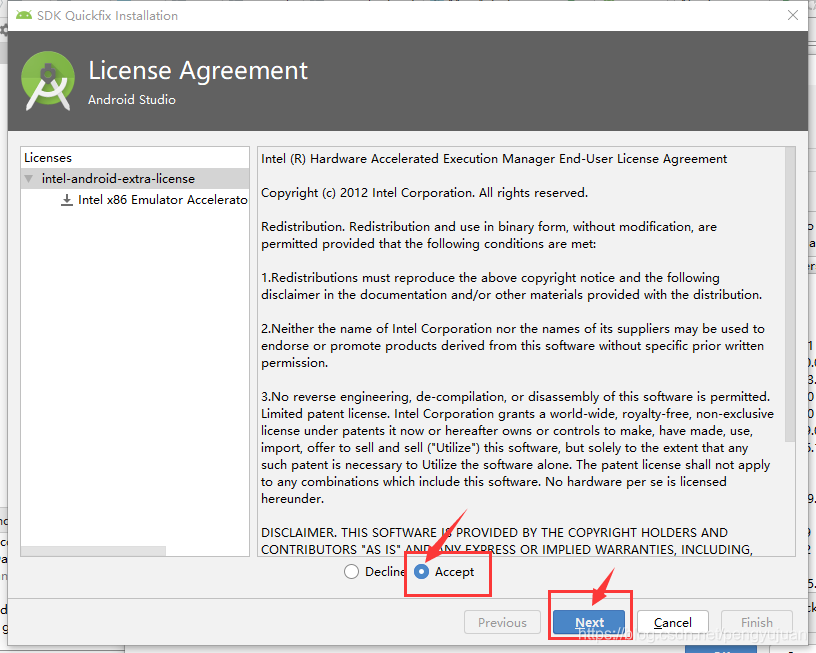The width and height of the screenshot is (816, 653).
Task: Select intel-android-extra-license in the Licenses list
Action: click(135, 178)
